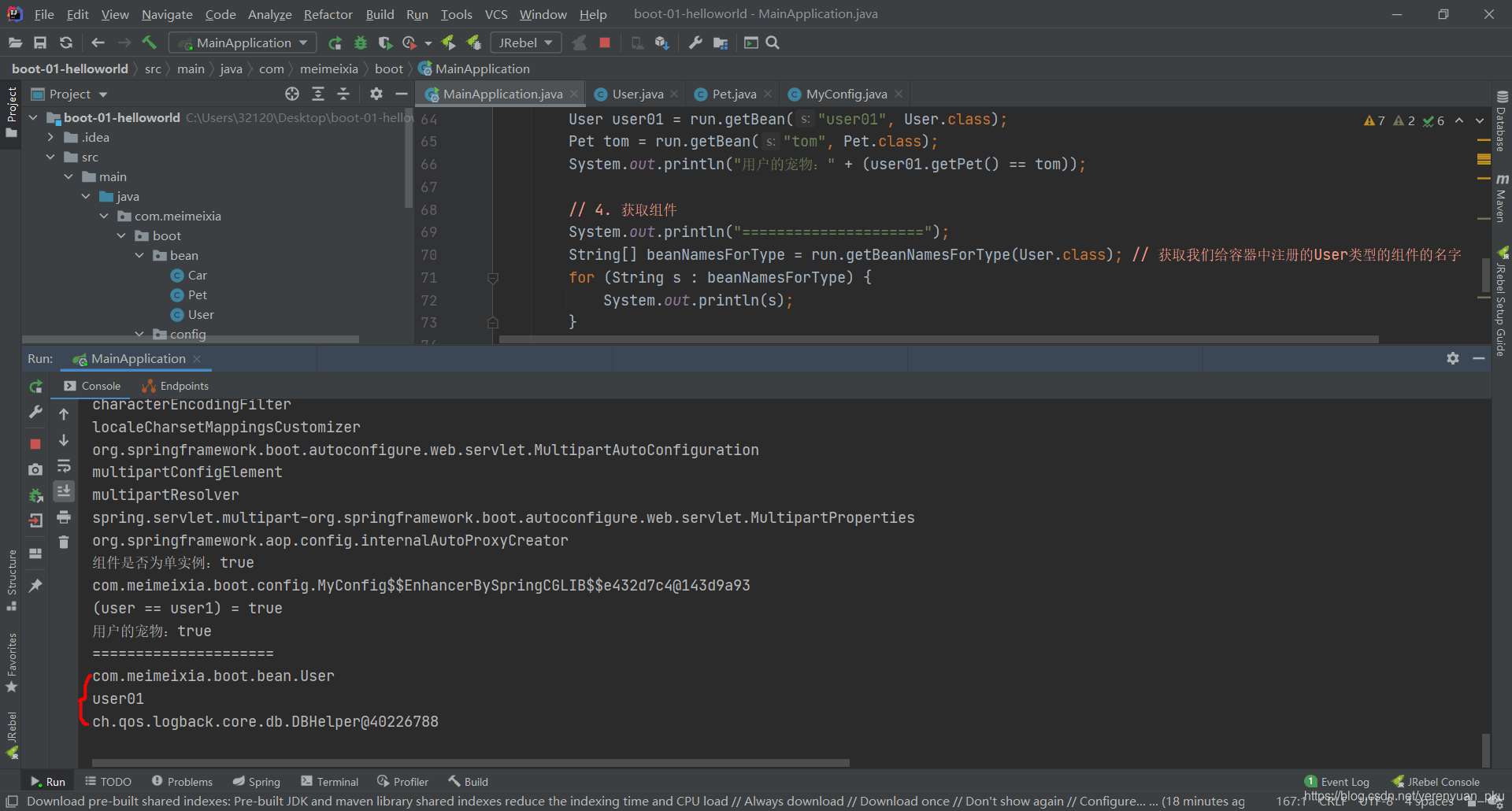Image resolution: width=1512 pixels, height=811 pixels.
Task: Click the editor horizontal scrollbar
Action: 939,339
